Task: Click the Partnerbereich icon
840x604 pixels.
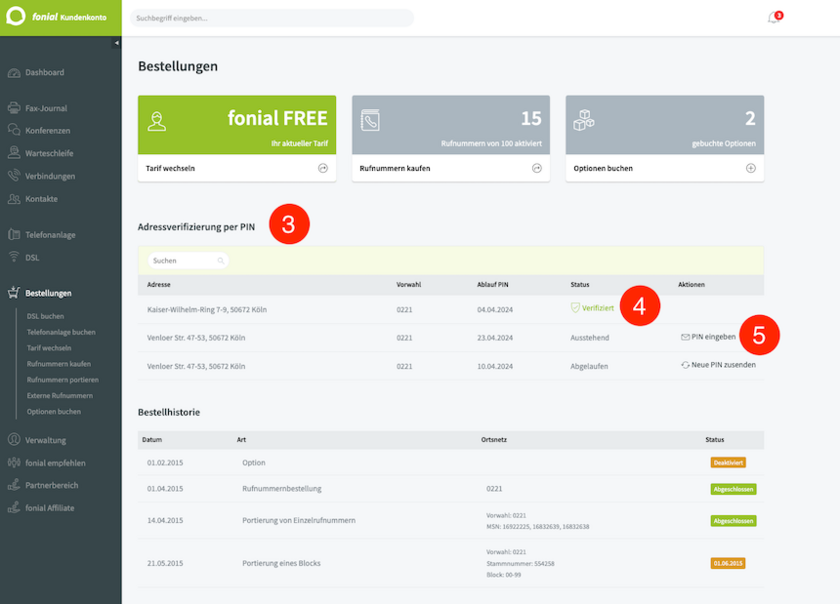Action: pos(14,485)
